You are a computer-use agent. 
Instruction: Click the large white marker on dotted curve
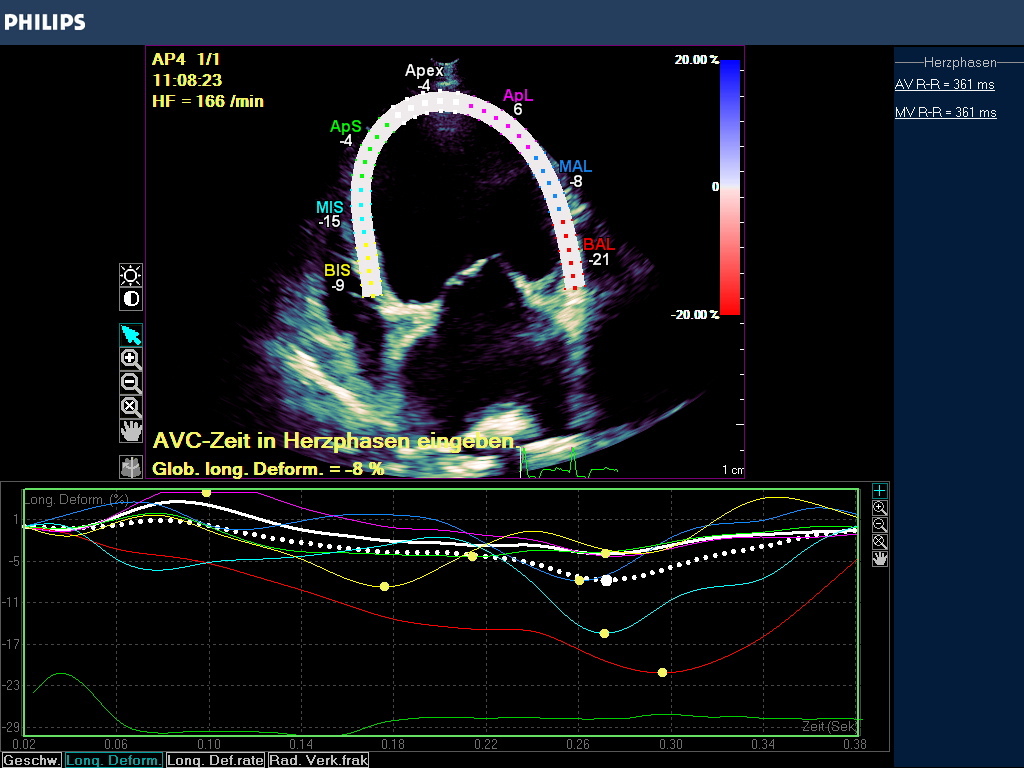(x=606, y=580)
